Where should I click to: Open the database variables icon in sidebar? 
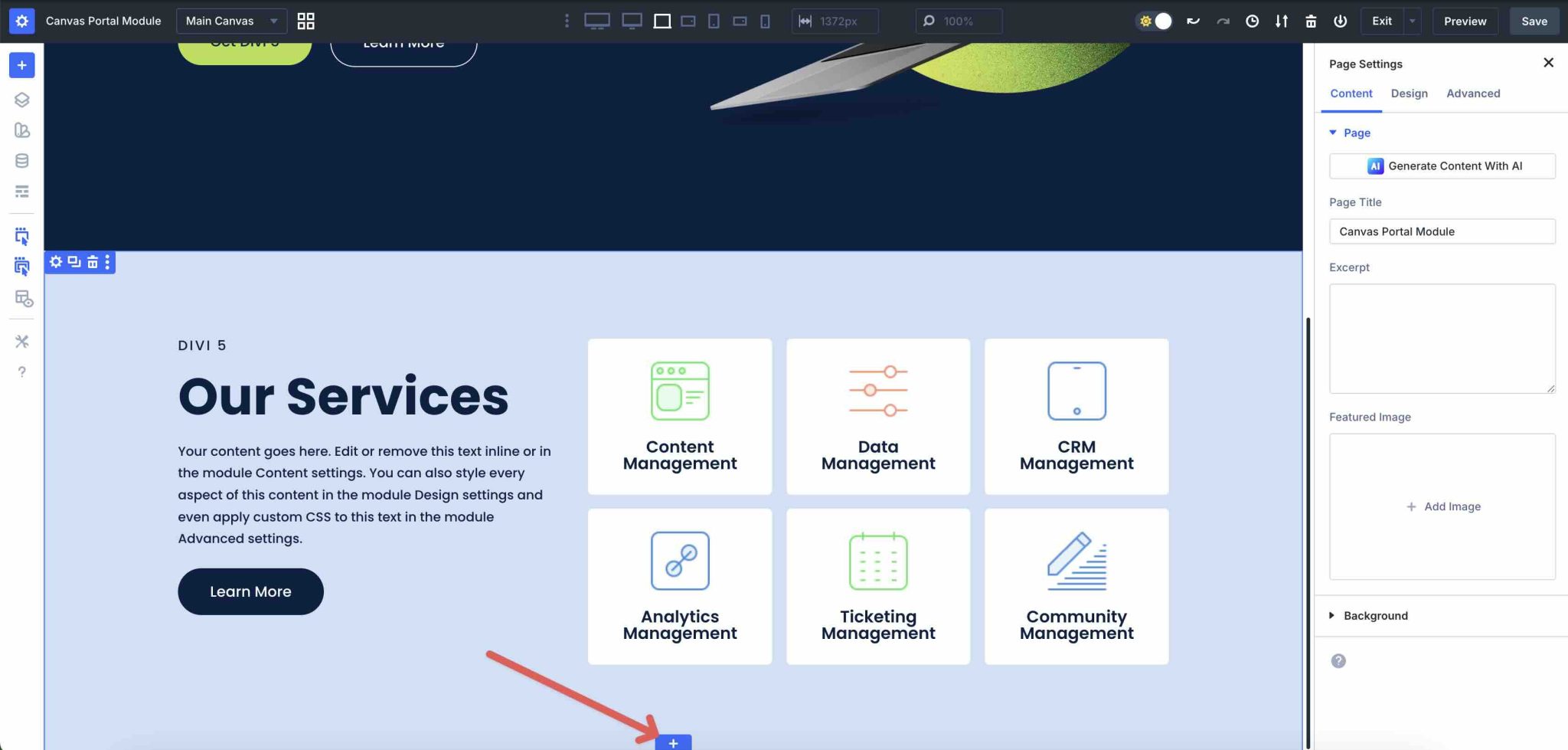21,161
